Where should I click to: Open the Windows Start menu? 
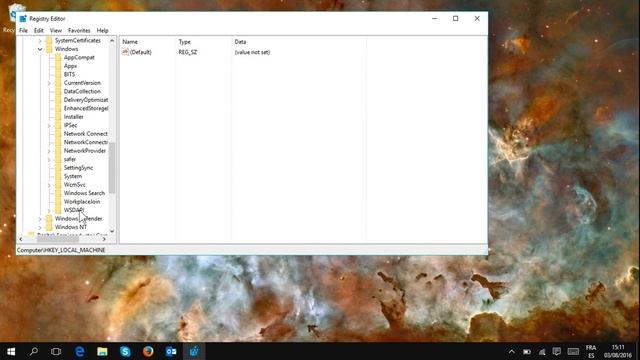(x=11, y=351)
